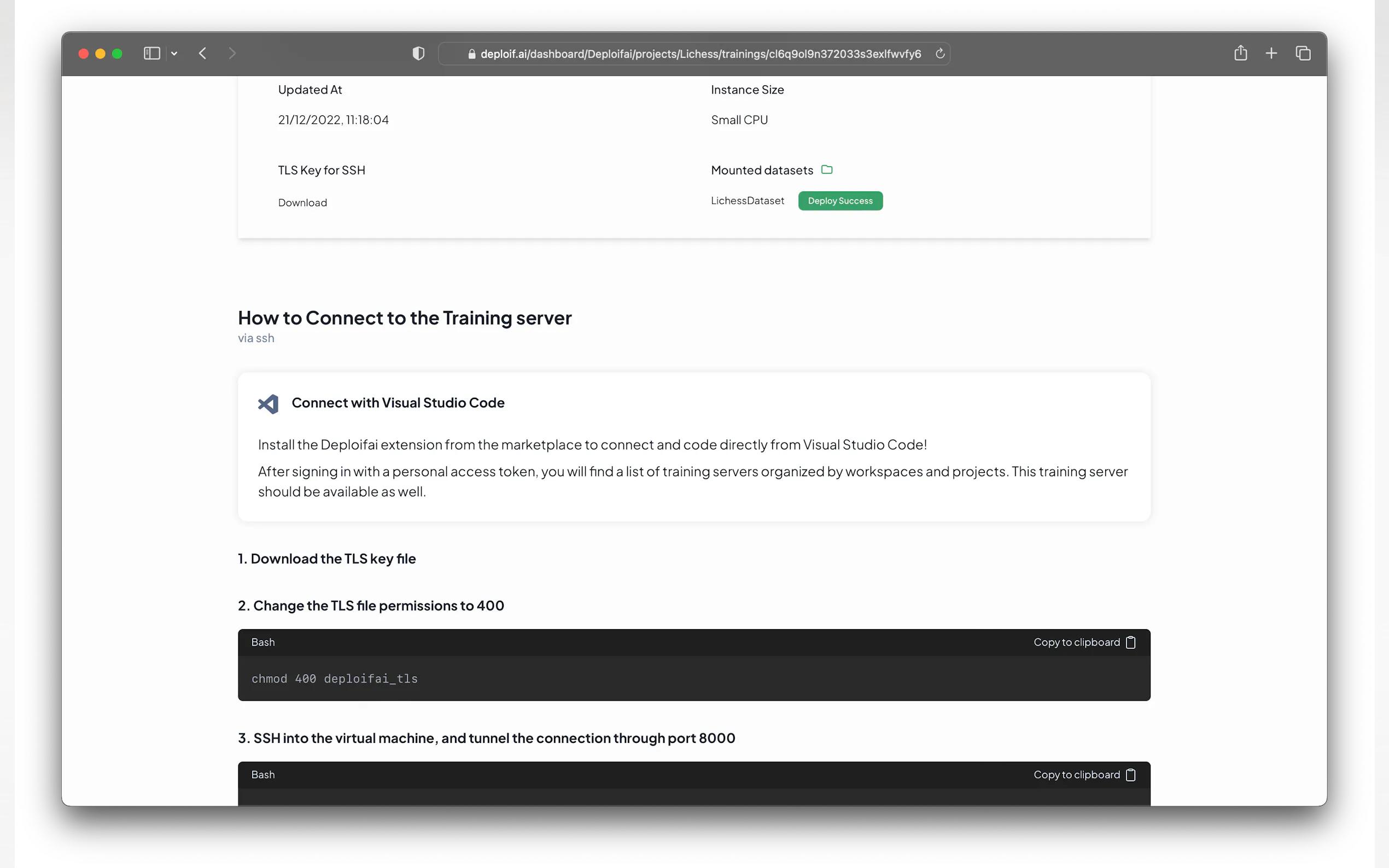This screenshot has width=1389, height=868.
Task: Open the sidebar tab group dropdown chevron
Action: (174, 54)
